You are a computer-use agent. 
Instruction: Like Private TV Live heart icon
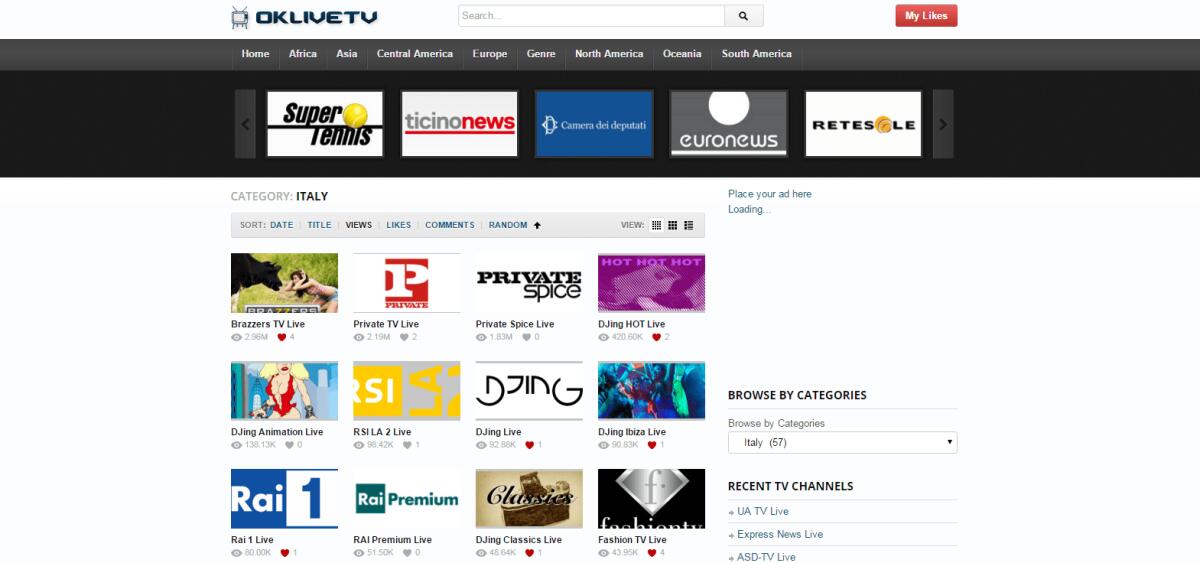click(404, 337)
